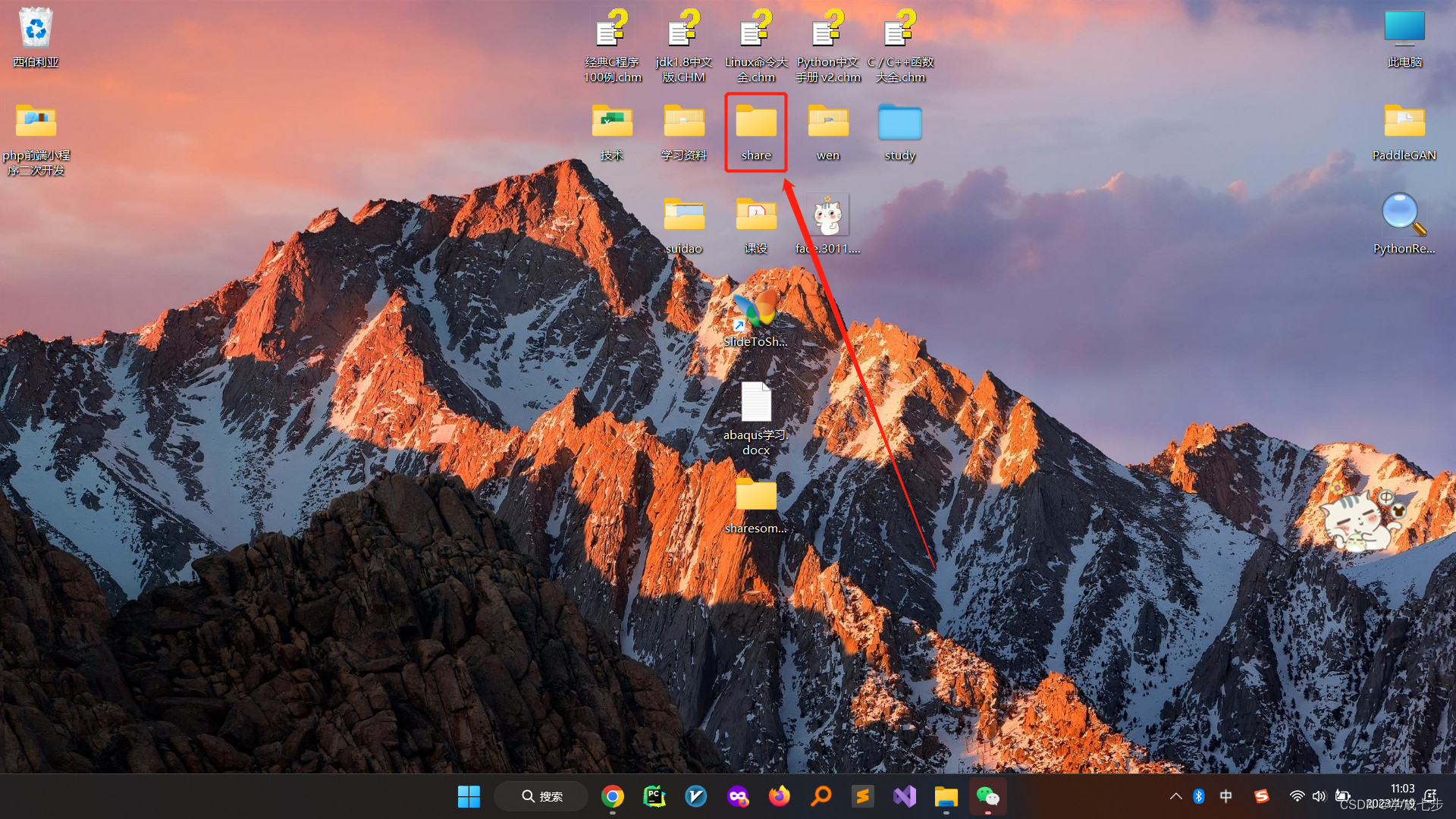Select the blue study folder
Viewport: 1456px width, 819px height.
pyautogui.click(x=899, y=130)
